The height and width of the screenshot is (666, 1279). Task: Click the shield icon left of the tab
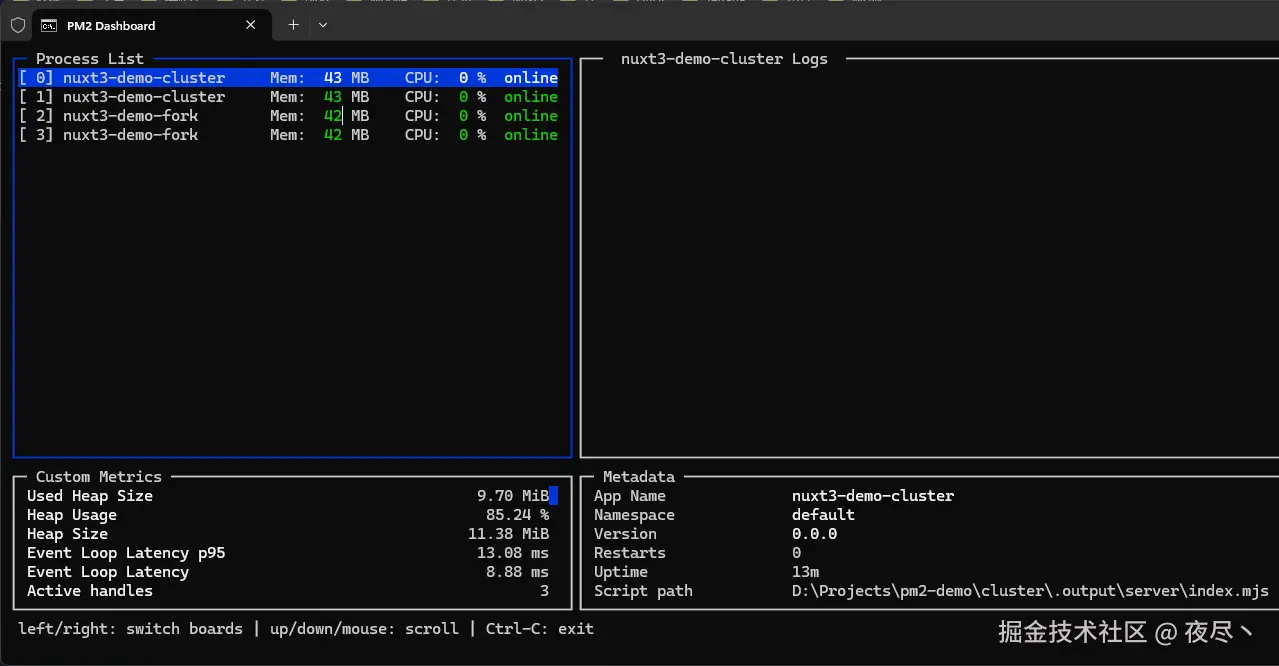(x=17, y=25)
